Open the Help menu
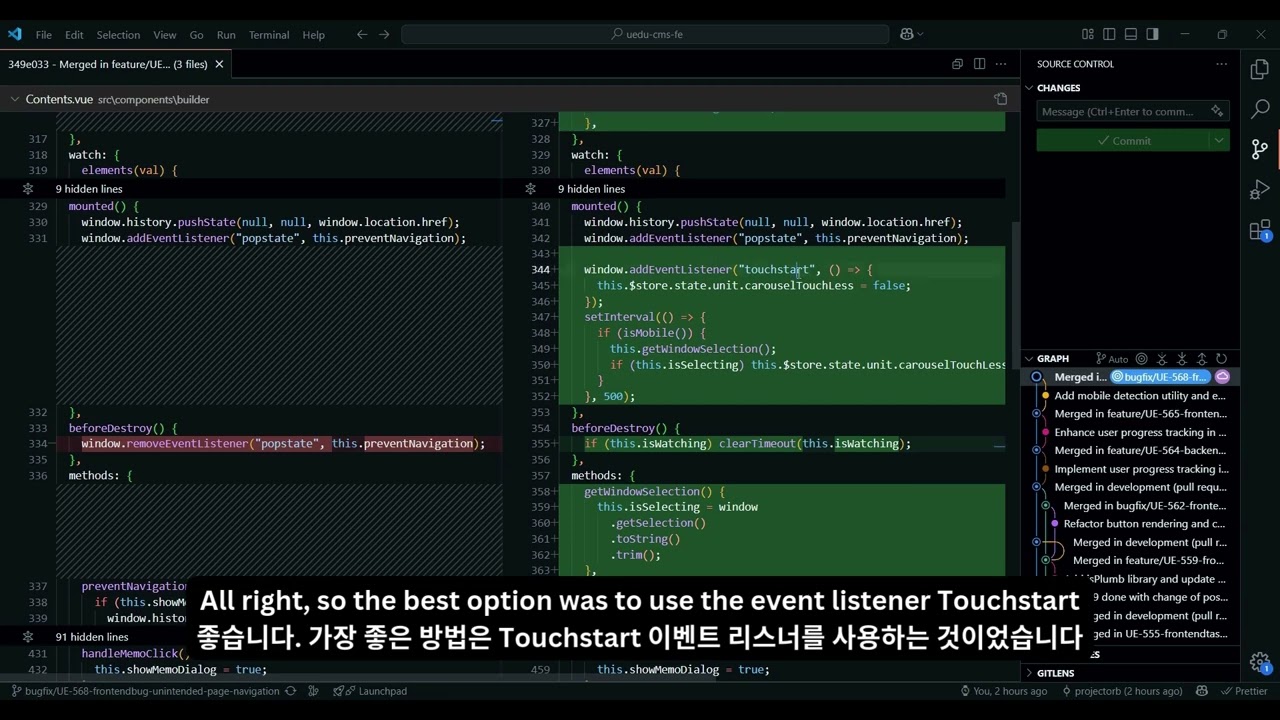This screenshot has height=720, width=1280. click(314, 34)
